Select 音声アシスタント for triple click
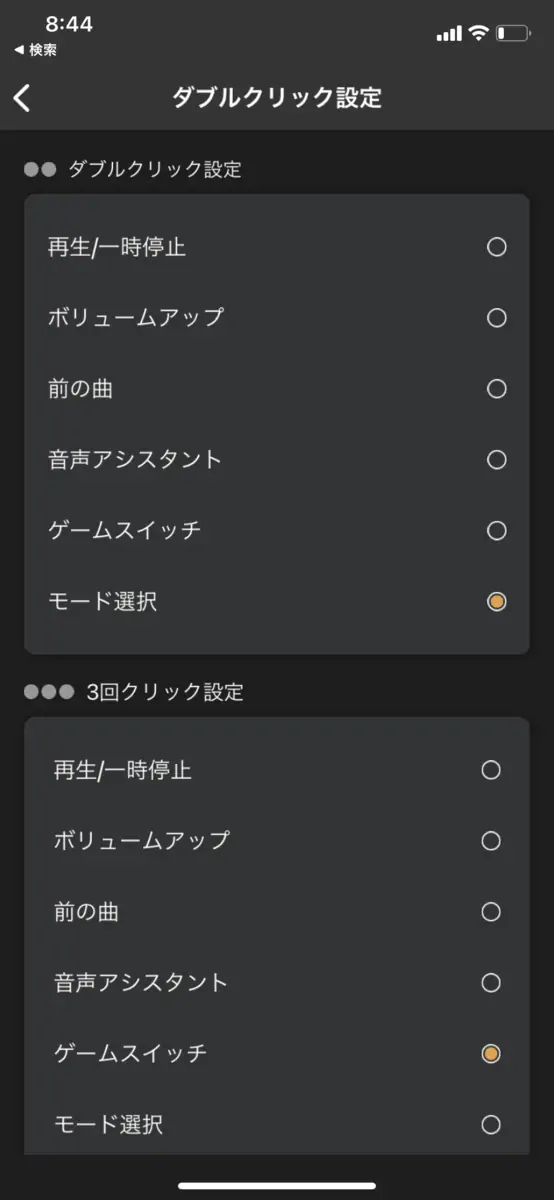The width and height of the screenshot is (554, 1200). pos(277,983)
